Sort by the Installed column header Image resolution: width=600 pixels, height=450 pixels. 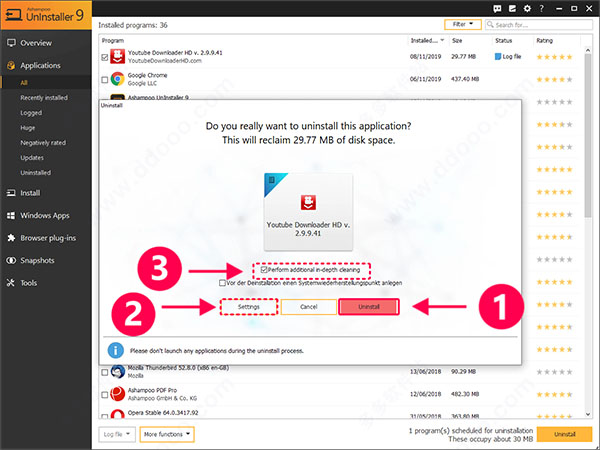pos(427,41)
